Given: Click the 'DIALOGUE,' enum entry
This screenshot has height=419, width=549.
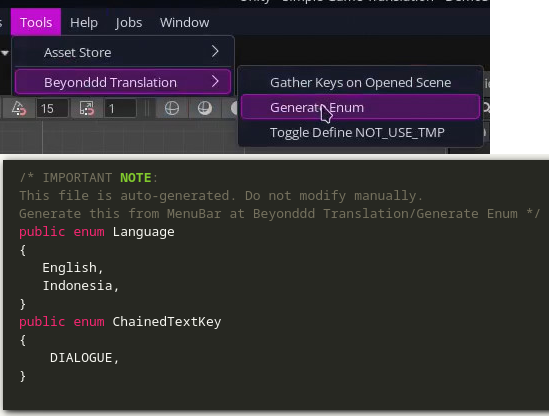Looking at the screenshot, I should 84,358.
